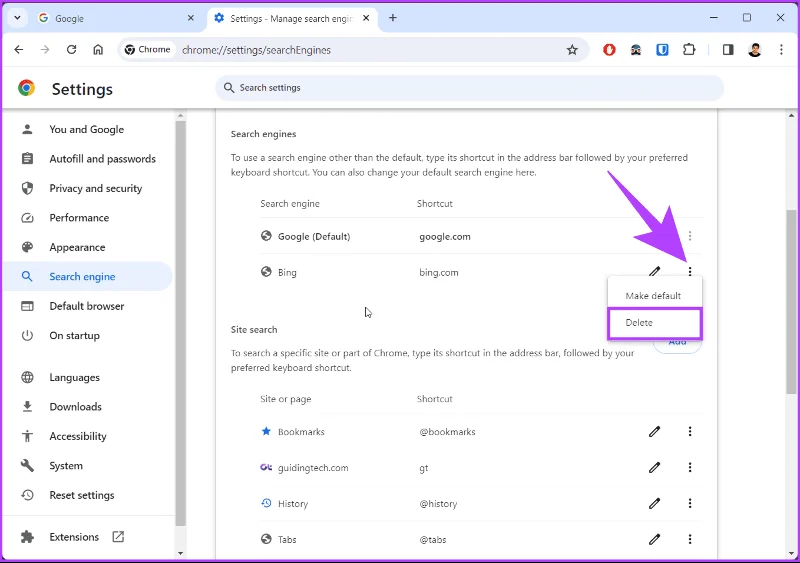Switch to the Google tab
The image size is (800, 563).
116,18
